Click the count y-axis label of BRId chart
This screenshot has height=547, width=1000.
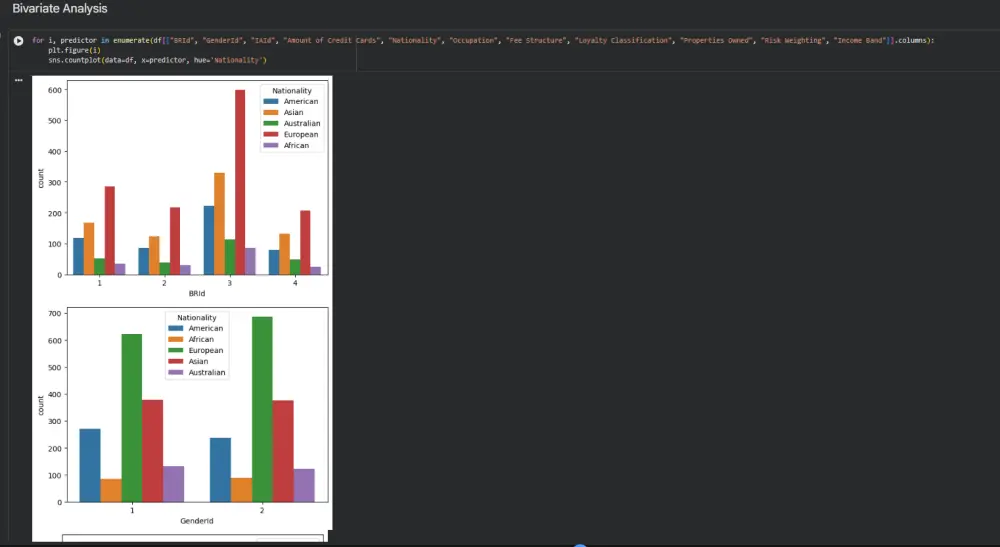[x=41, y=179]
